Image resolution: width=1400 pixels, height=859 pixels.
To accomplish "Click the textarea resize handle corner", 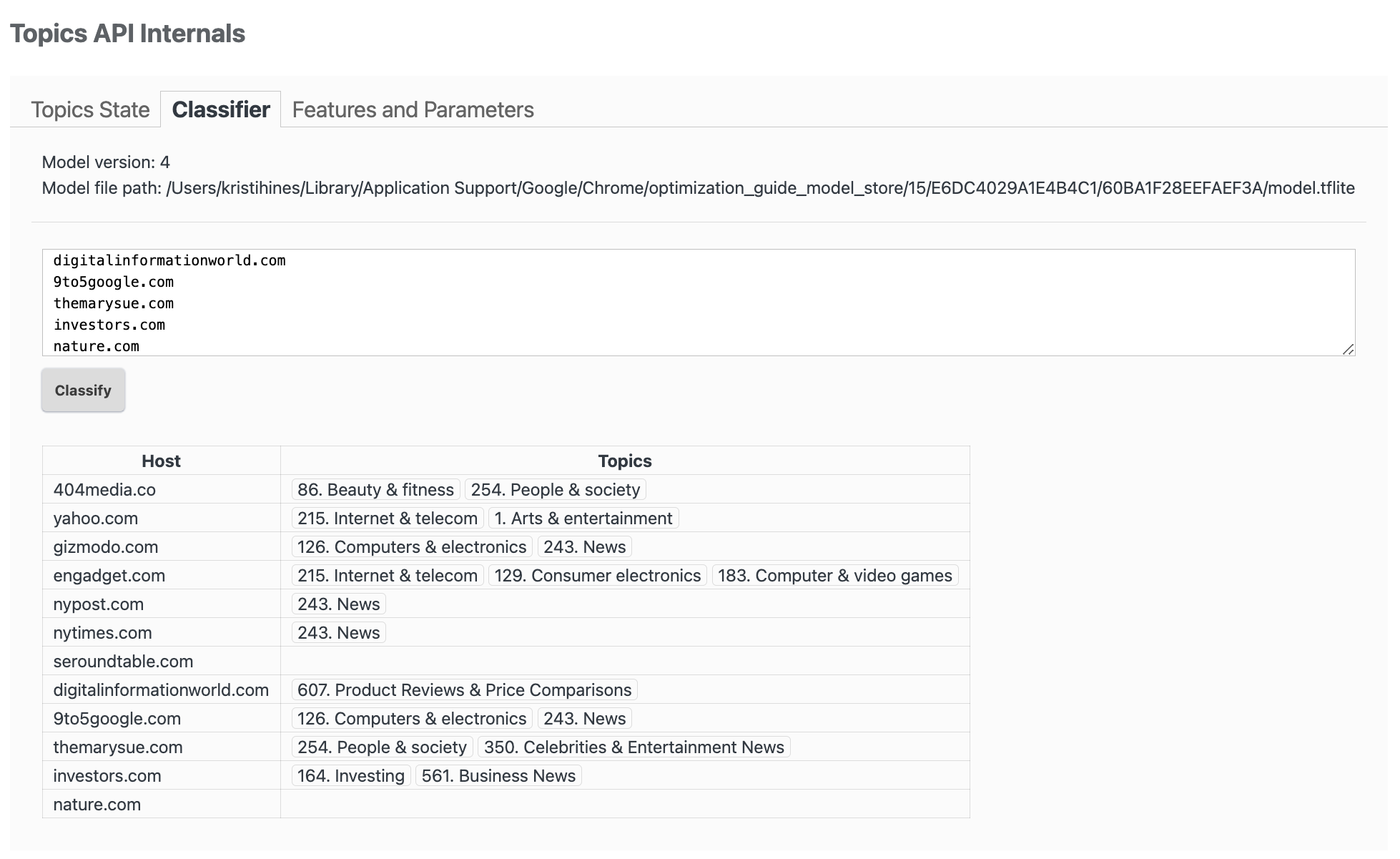I will tap(1349, 349).
